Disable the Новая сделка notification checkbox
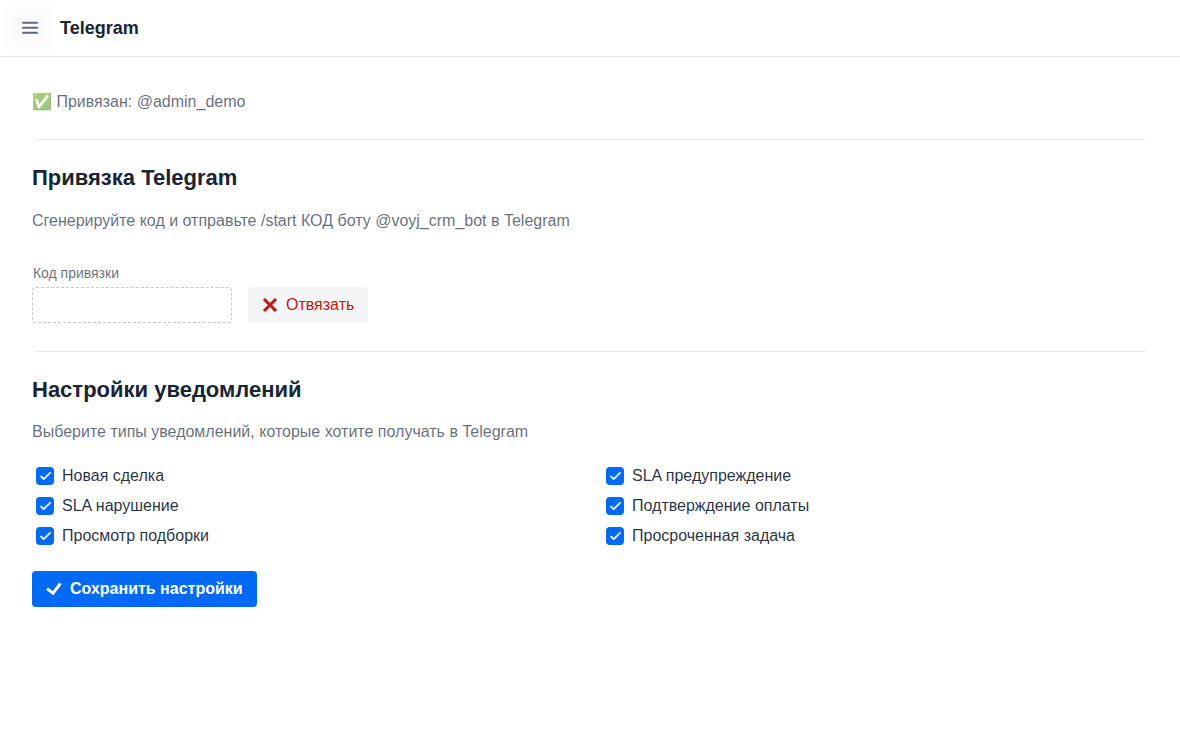 click(x=44, y=476)
